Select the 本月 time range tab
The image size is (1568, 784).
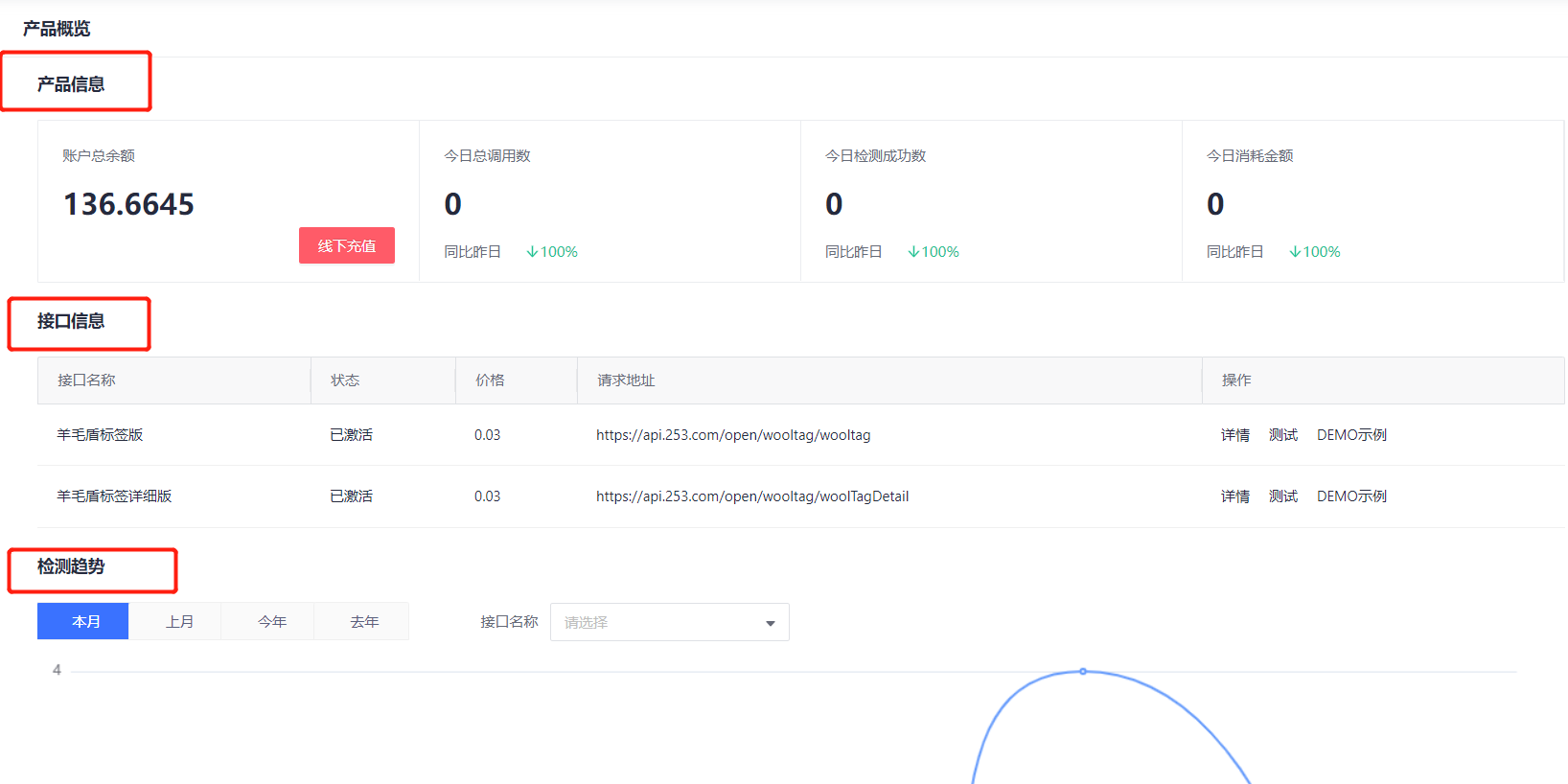pos(83,621)
